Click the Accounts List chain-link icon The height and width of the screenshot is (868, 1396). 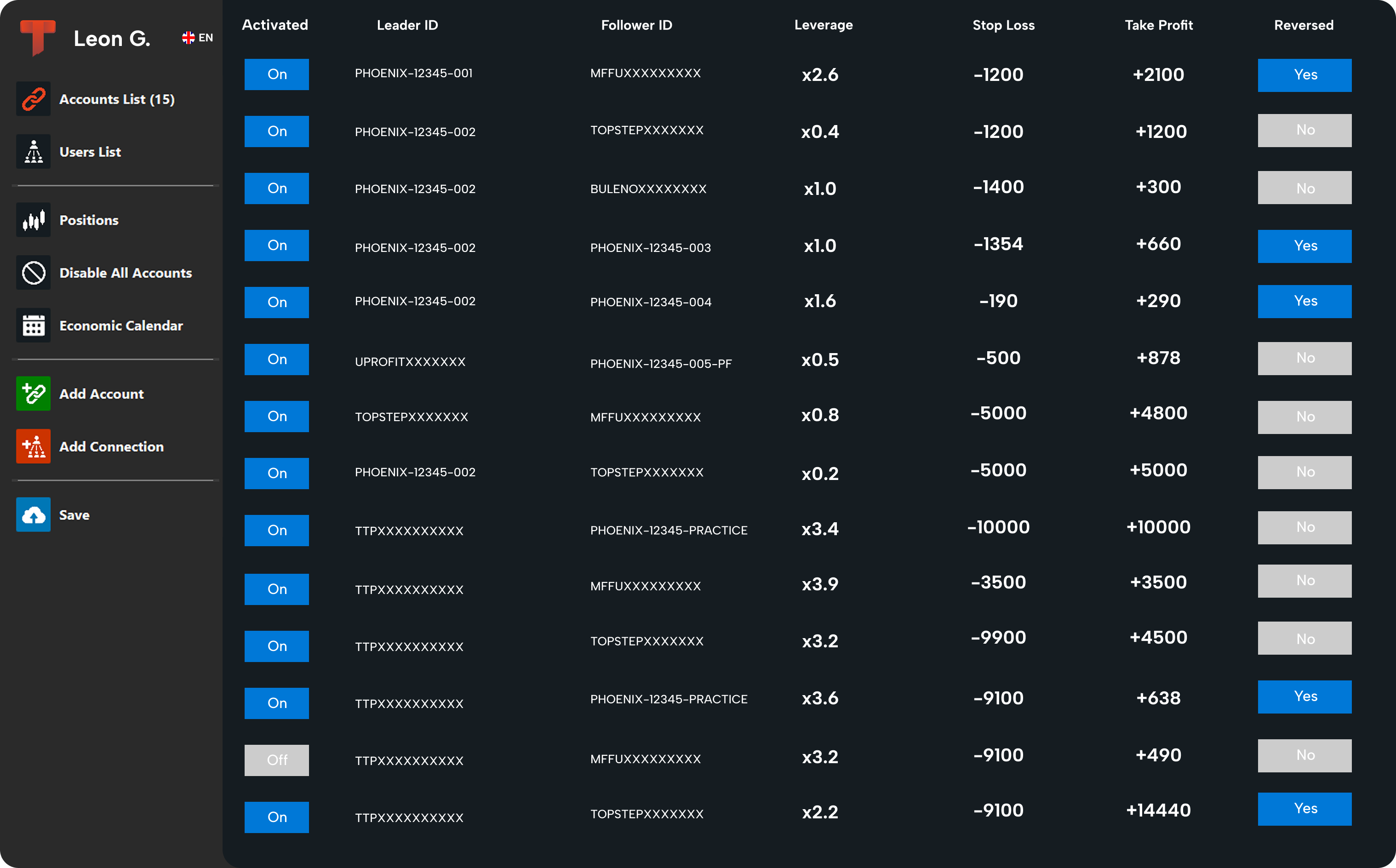tap(33, 99)
